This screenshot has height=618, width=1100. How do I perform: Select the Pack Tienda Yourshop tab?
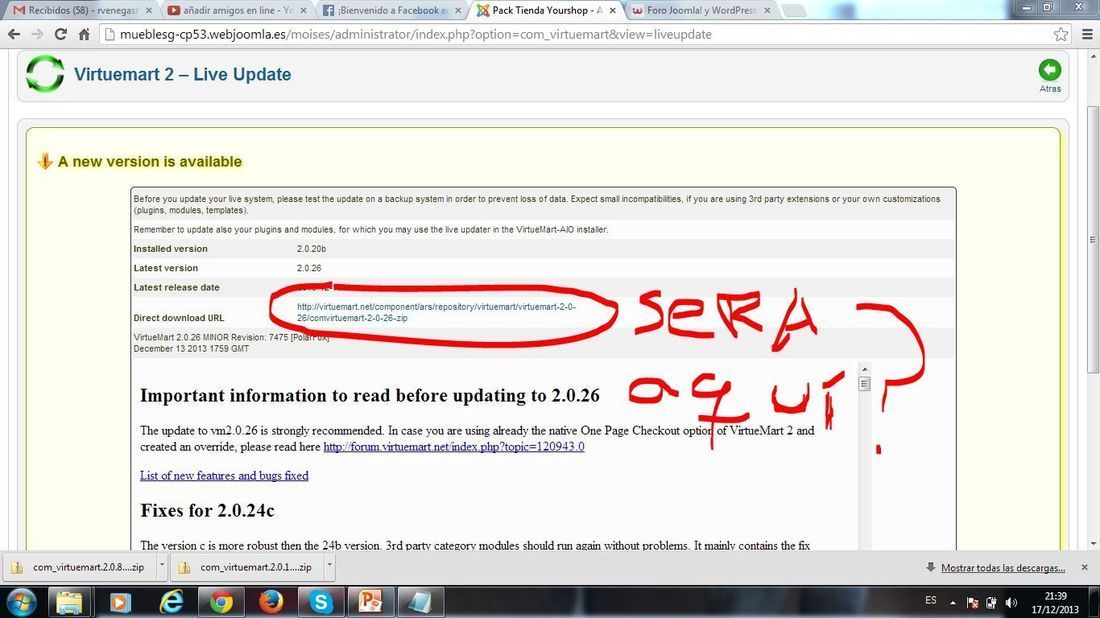click(546, 11)
